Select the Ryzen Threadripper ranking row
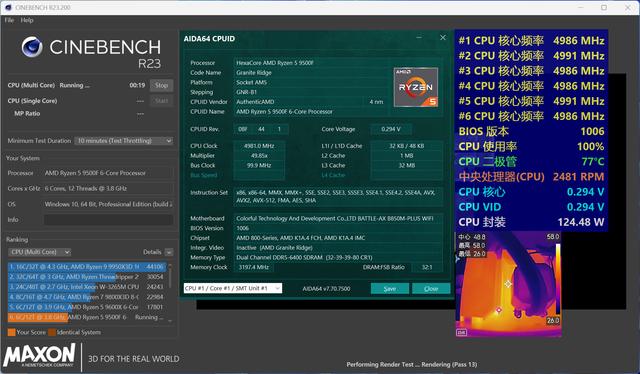Image resolution: width=640 pixels, height=374 pixels. (87, 276)
